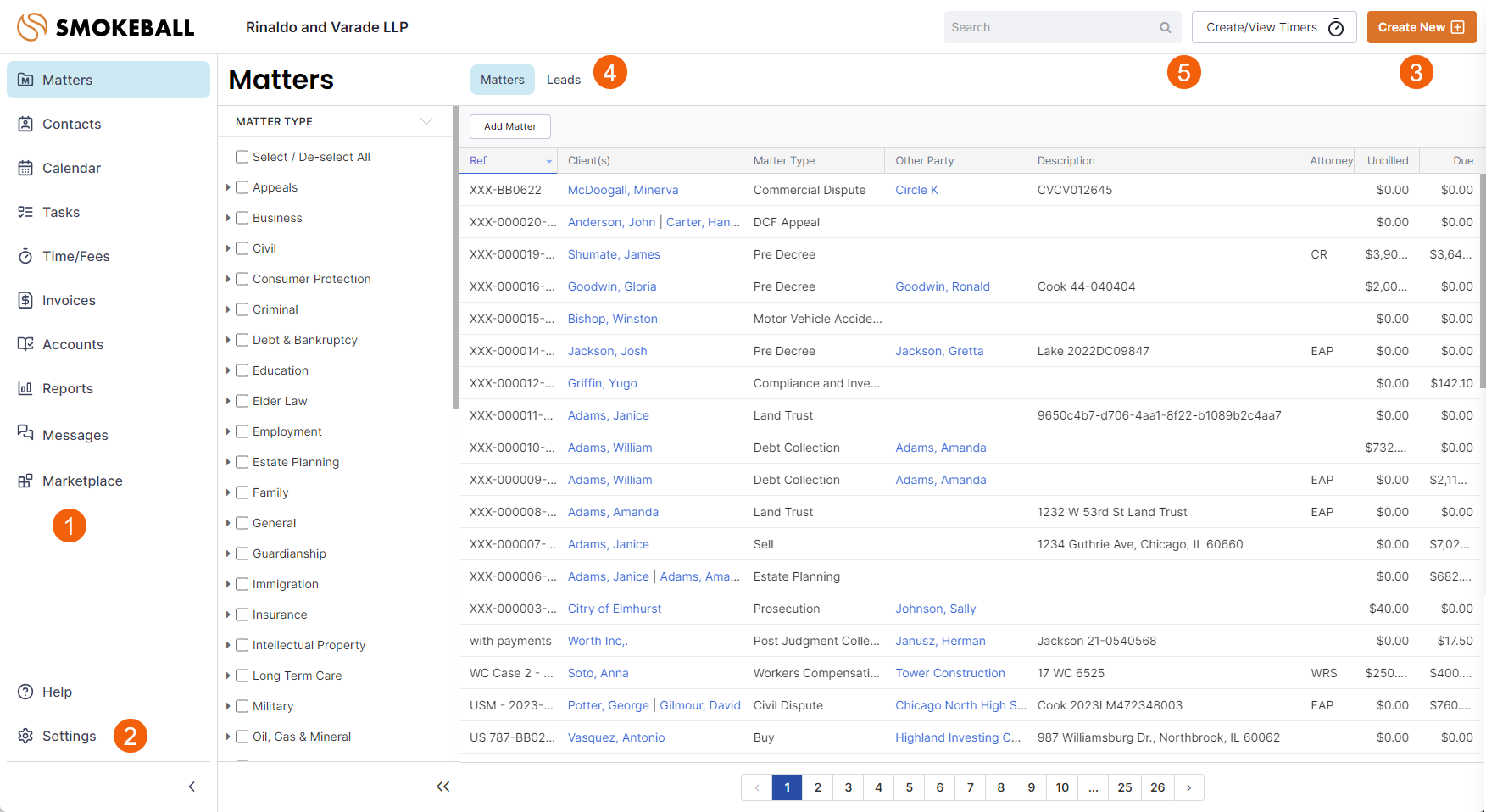This screenshot has height=812, width=1486.
Task: Check the Consumer Protection checkbox
Action: click(x=242, y=279)
